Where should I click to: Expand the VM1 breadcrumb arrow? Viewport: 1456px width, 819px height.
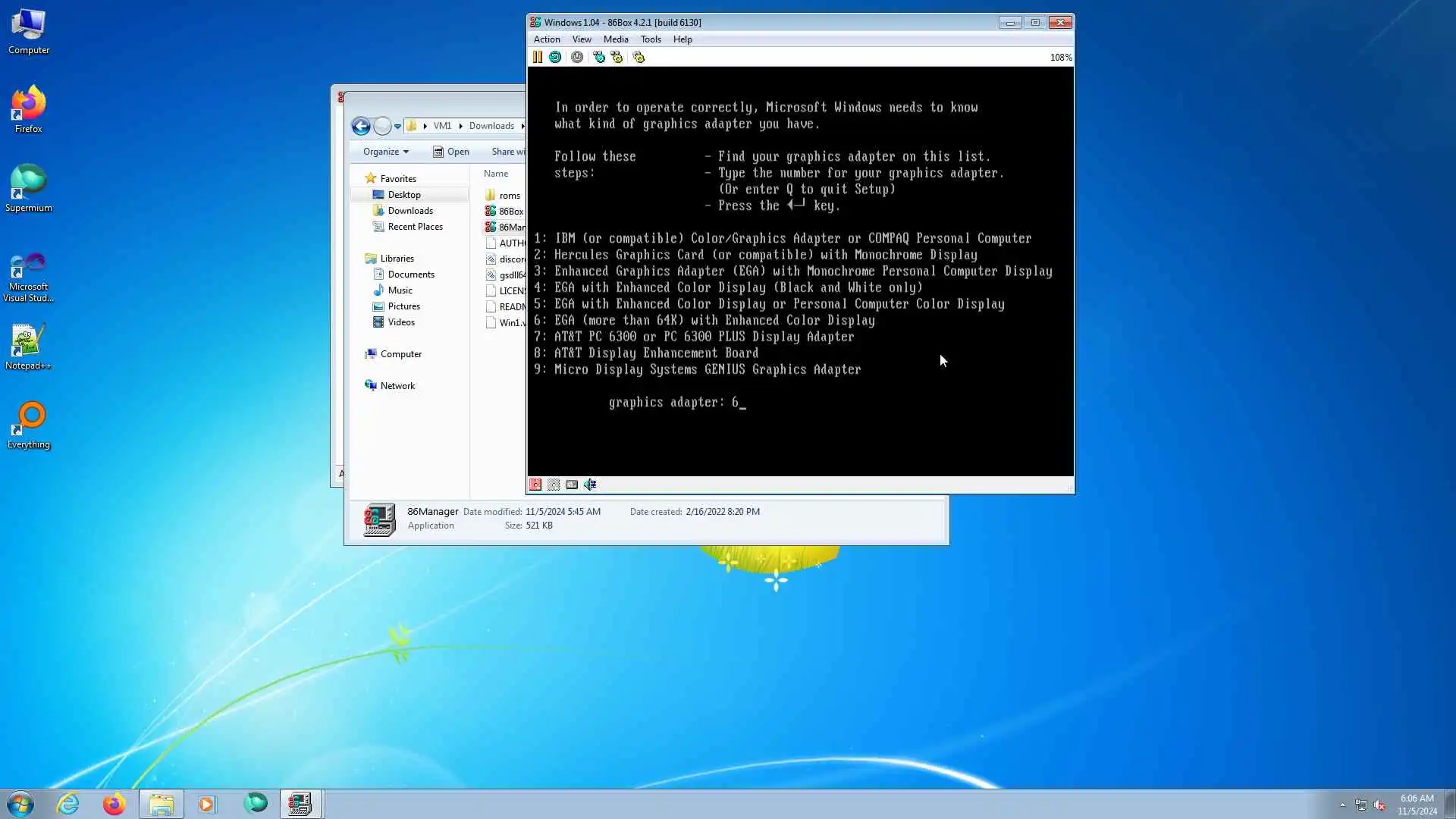click(x=460, y=126)
